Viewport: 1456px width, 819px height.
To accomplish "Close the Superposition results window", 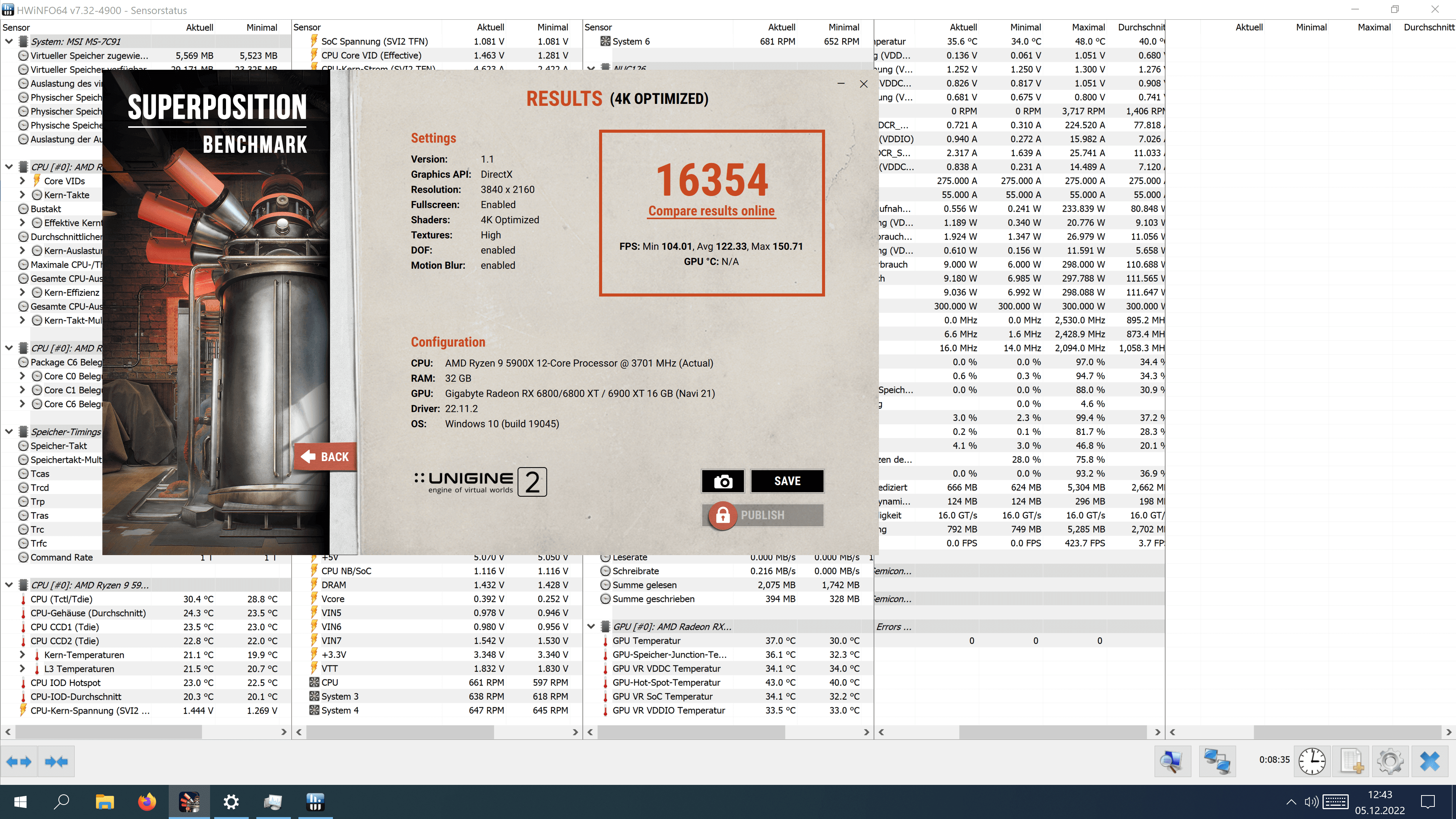I will coord(864,84).
